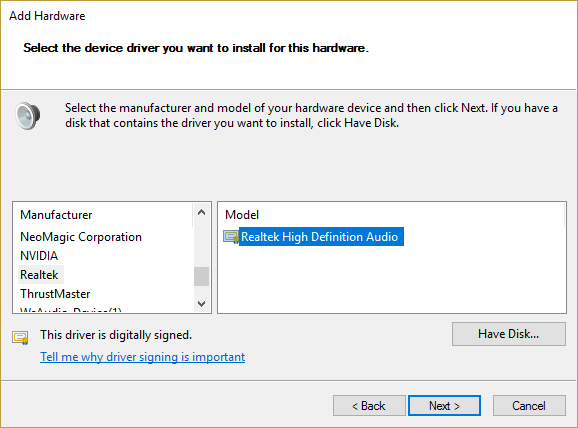578x428 pixels.
Task: Click the manufacturer list scrollbar thumb
Action: 201,276
